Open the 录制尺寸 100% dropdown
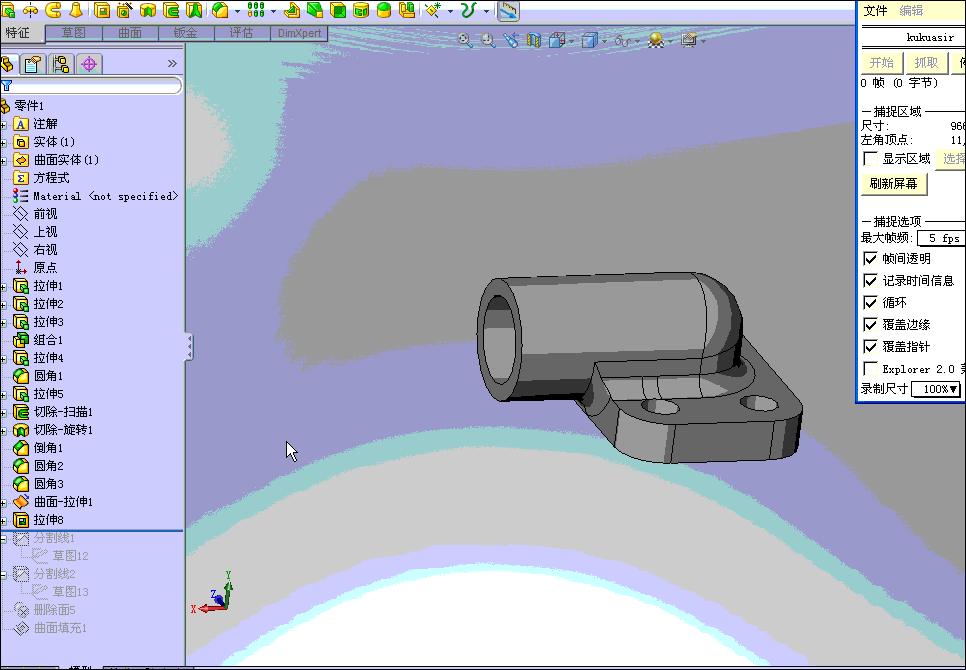This screenshot has width=966, height=670. [x=936, y=389]
